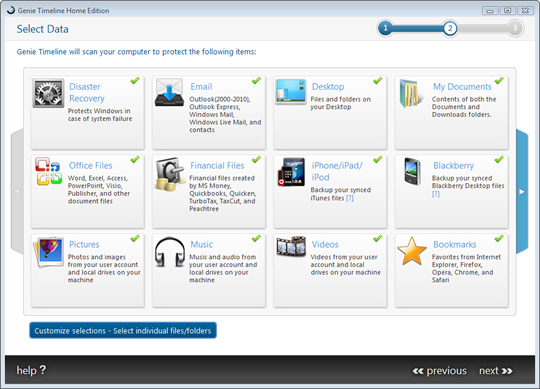The width and height of the screenshot is (540, 389).
Task: Open the Blackberry Desktop files [?] link
Action: point(436,194)
